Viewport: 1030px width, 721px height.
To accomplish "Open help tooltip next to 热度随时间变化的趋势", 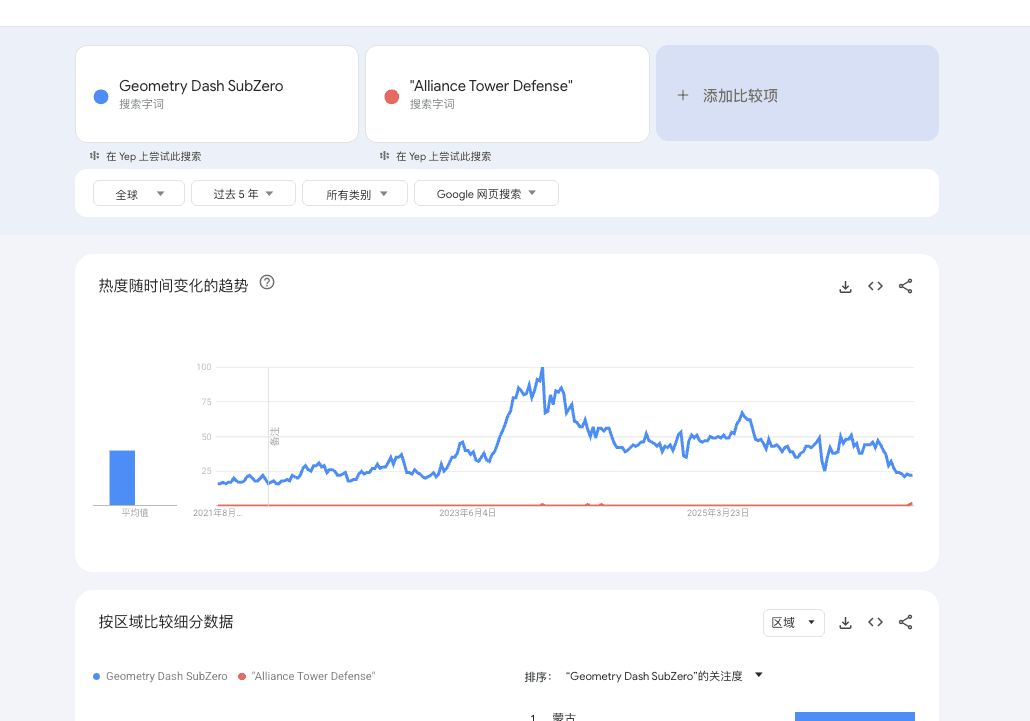I will point(267,282).
